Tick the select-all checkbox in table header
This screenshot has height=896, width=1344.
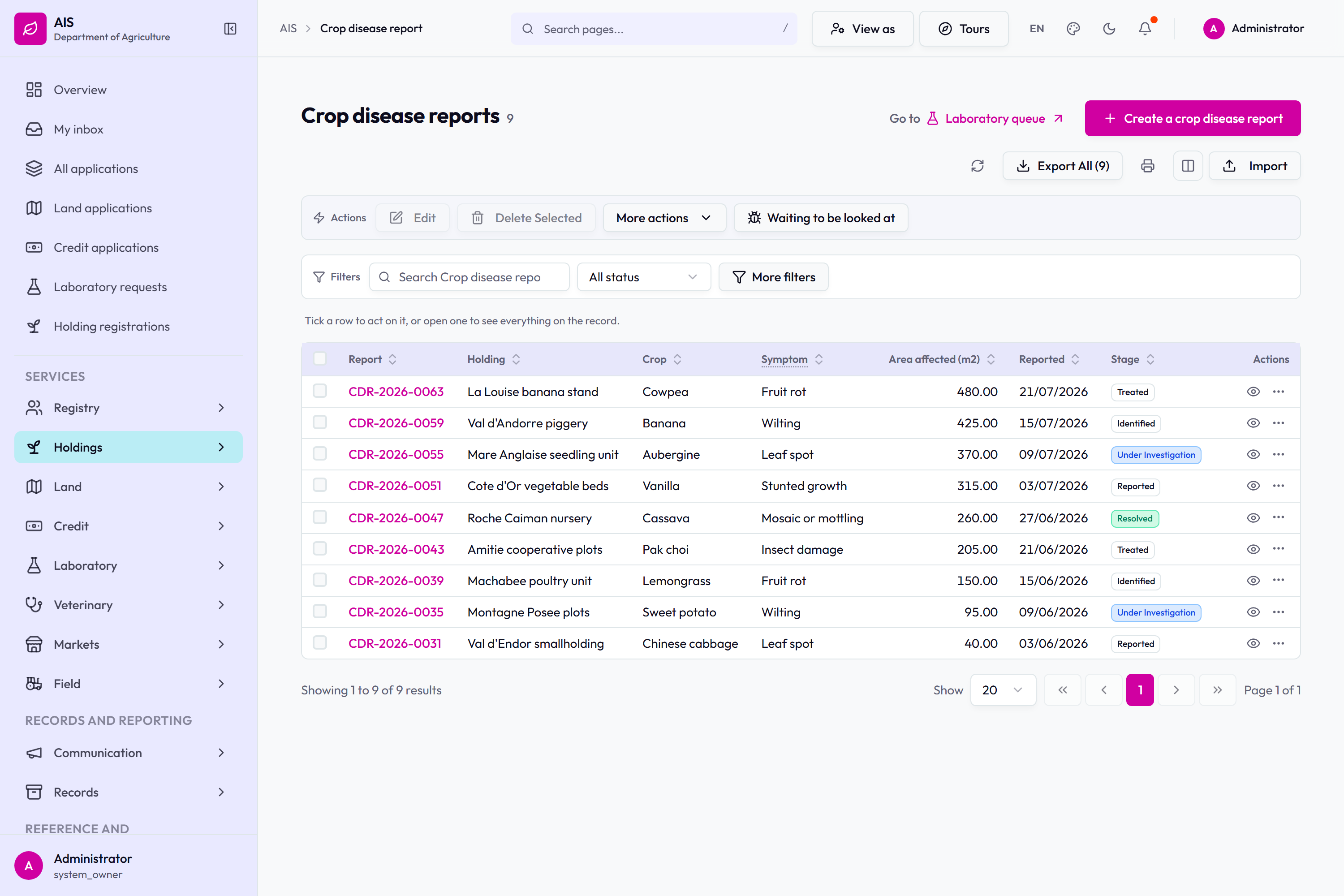coord(320,359)
